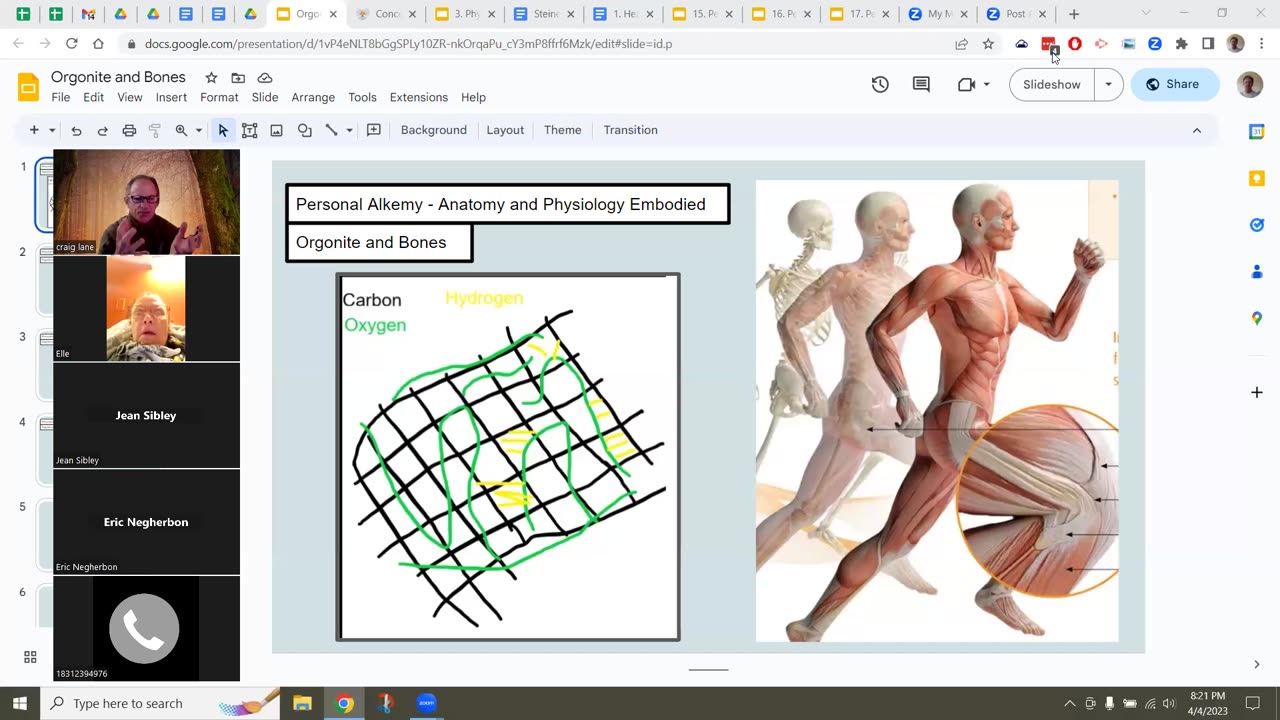This screenshot has width=1280, height=720.
Task: Click the Paint format roller icon
Action: [155, 130]
